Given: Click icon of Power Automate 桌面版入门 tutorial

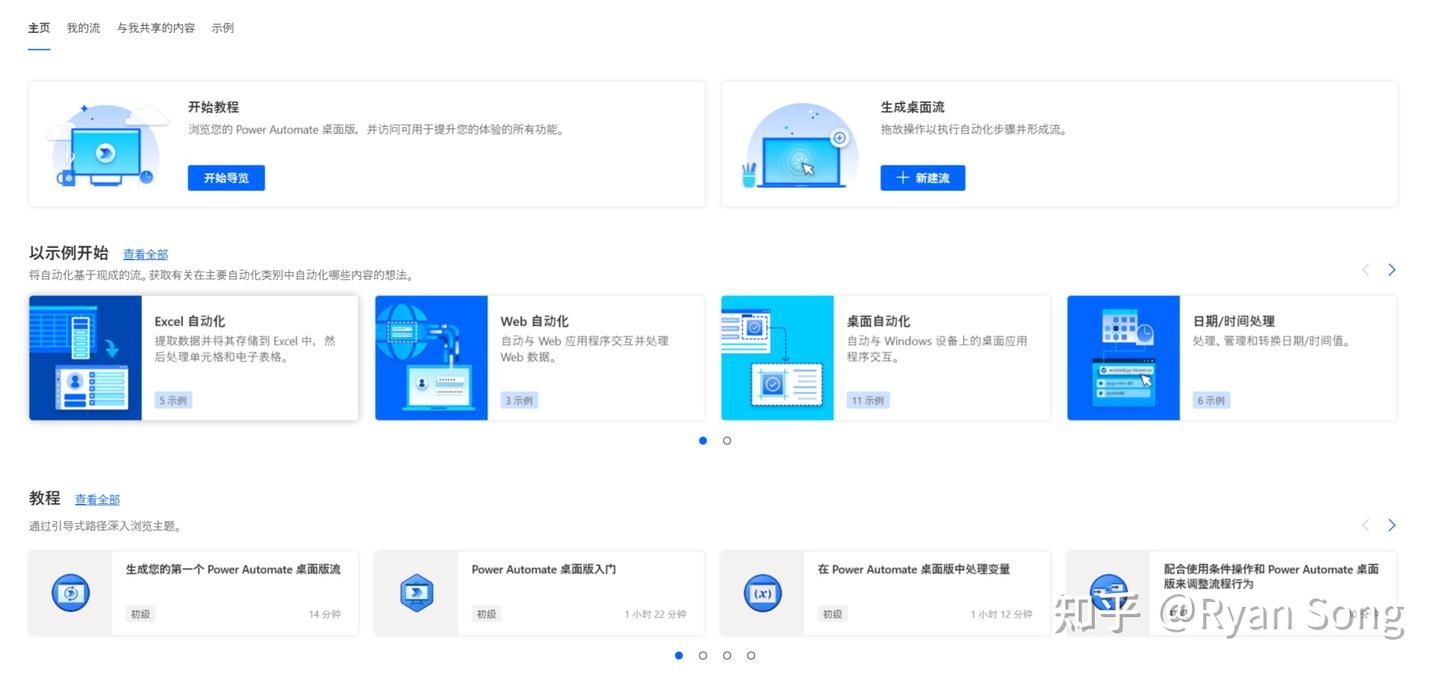Looking at the screenshot, I should click(416, 593).
